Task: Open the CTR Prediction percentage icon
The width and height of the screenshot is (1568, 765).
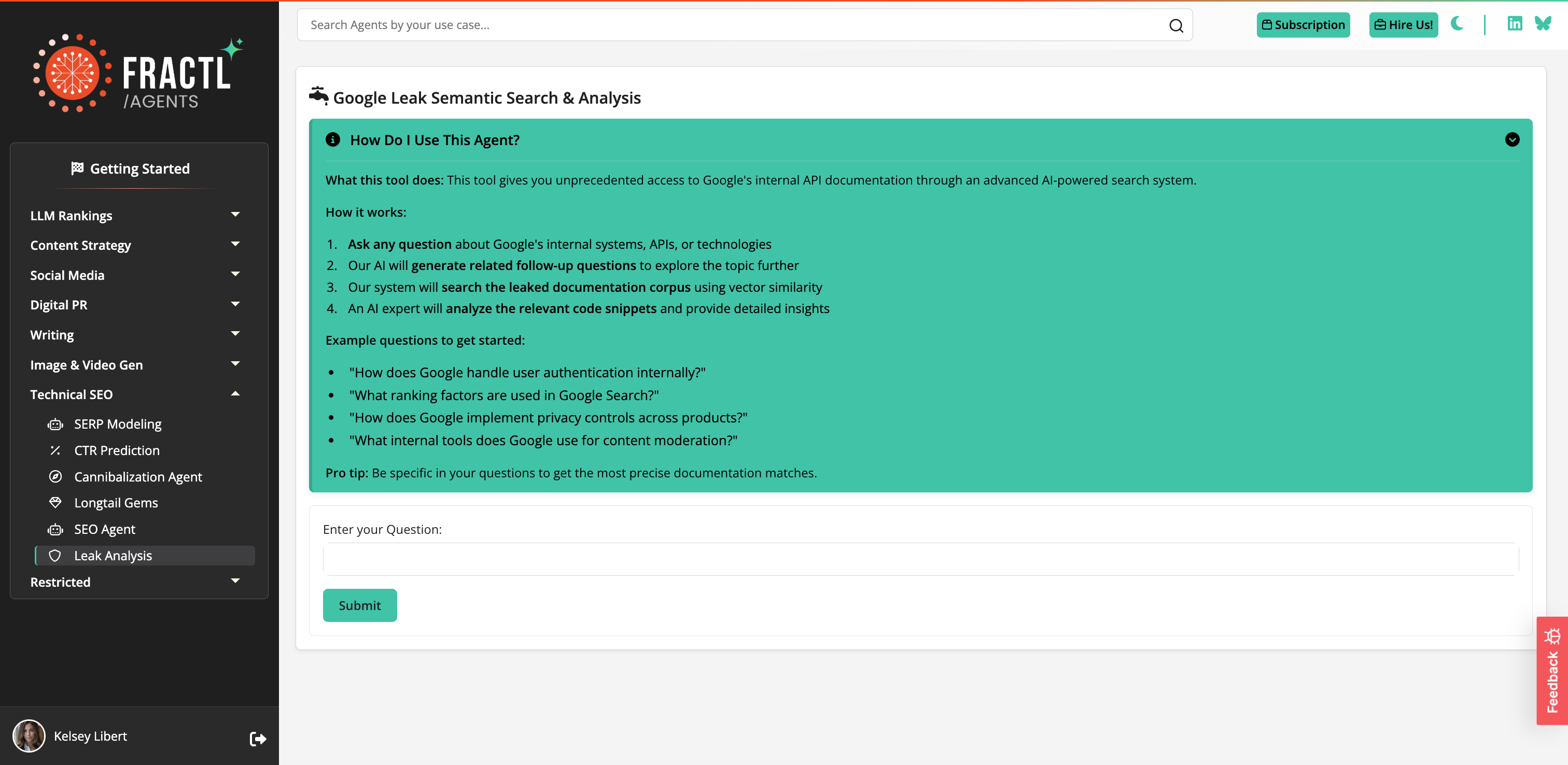Action: [55, 450]
